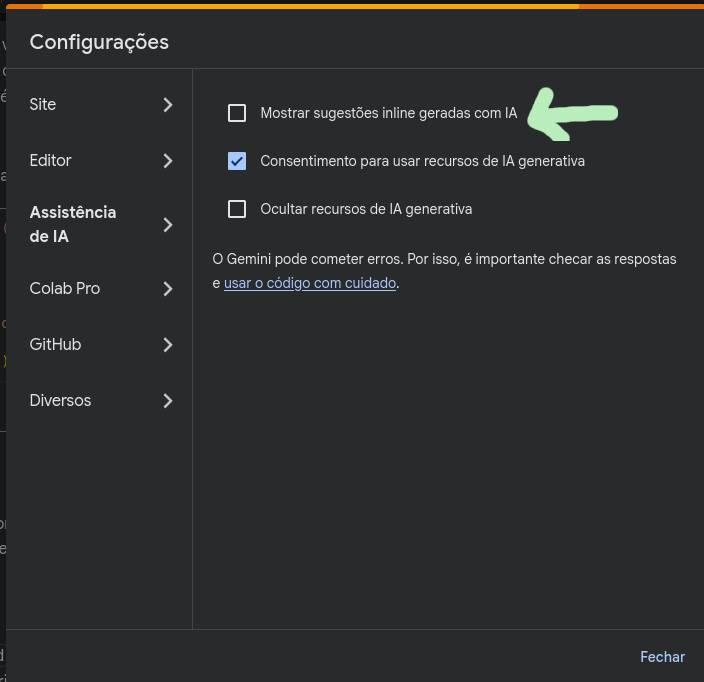Image resolution: width=704 pixels, height=682 pixels.
Task: Click the 'Mostrar sugestões inline' label text
Action: click(389, 113)
